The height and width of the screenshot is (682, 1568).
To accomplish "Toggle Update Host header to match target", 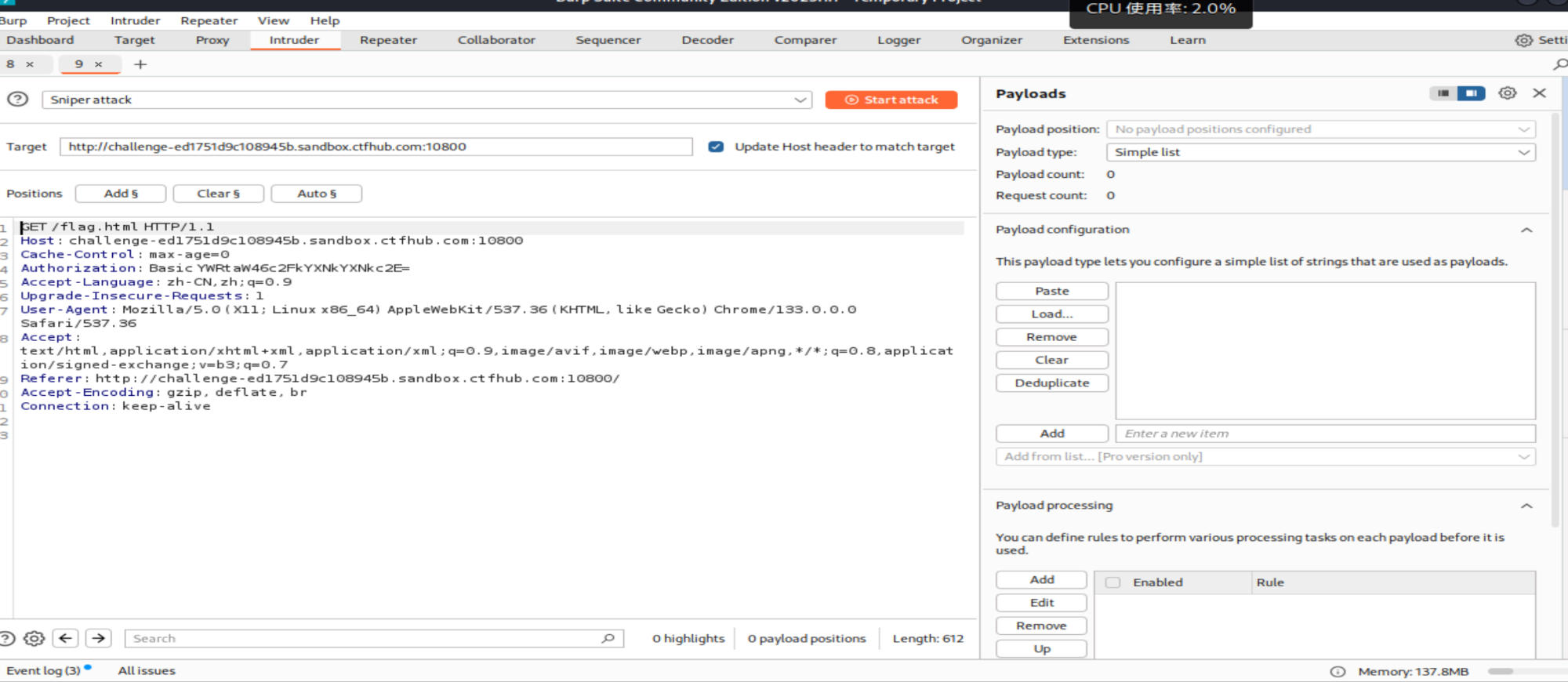I will pyautogui.click(x=715, y=147).
